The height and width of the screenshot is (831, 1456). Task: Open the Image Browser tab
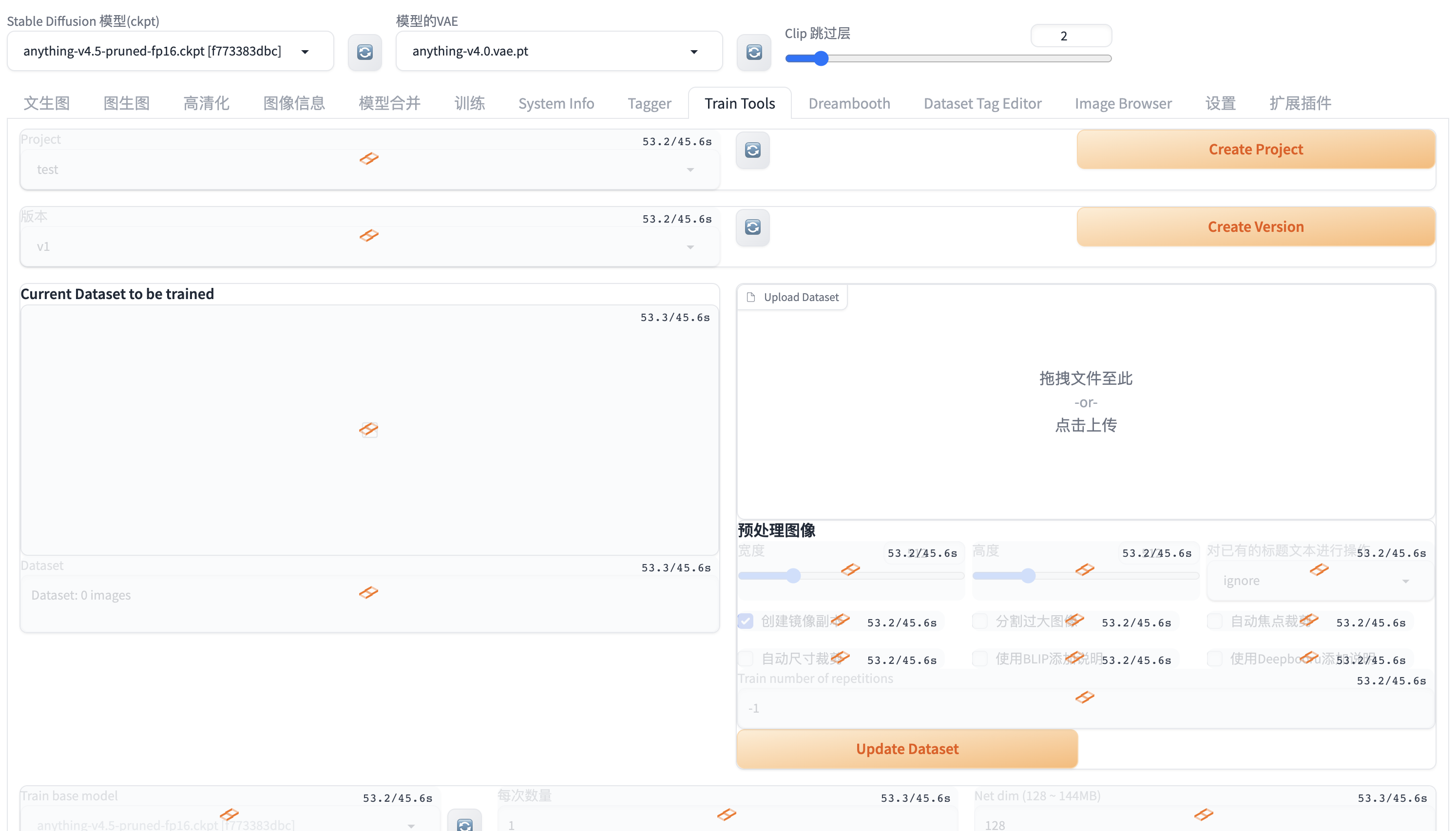[x=1123, y=103]
